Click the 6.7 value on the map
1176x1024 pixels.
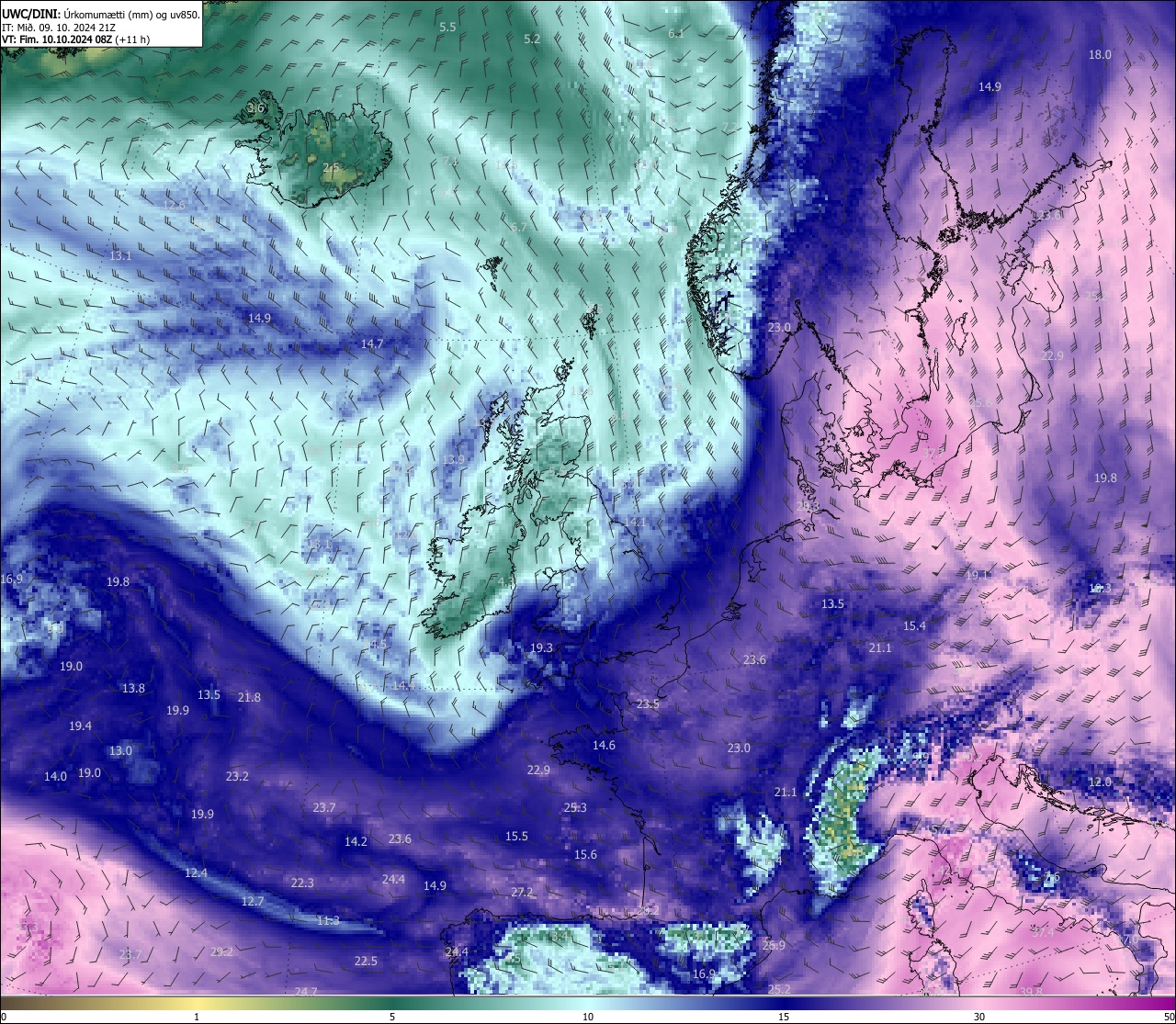[519, 227]
